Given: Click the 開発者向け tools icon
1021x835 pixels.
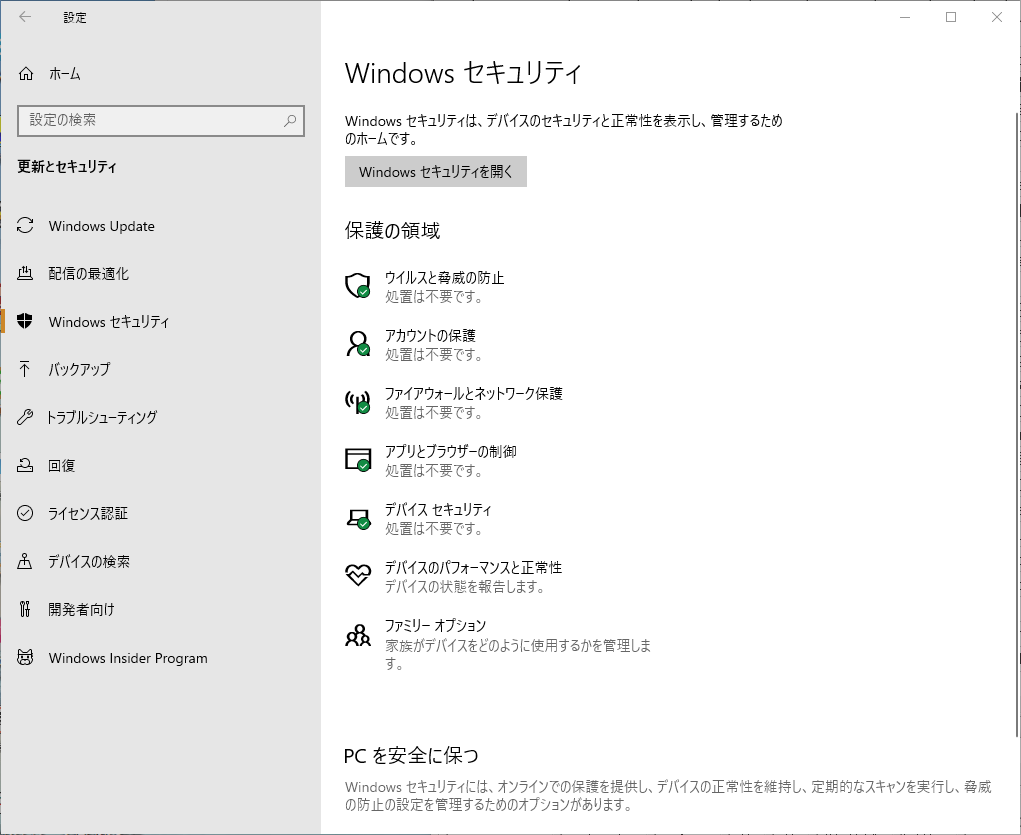Looking at the screenshot, I should (25, 609).
